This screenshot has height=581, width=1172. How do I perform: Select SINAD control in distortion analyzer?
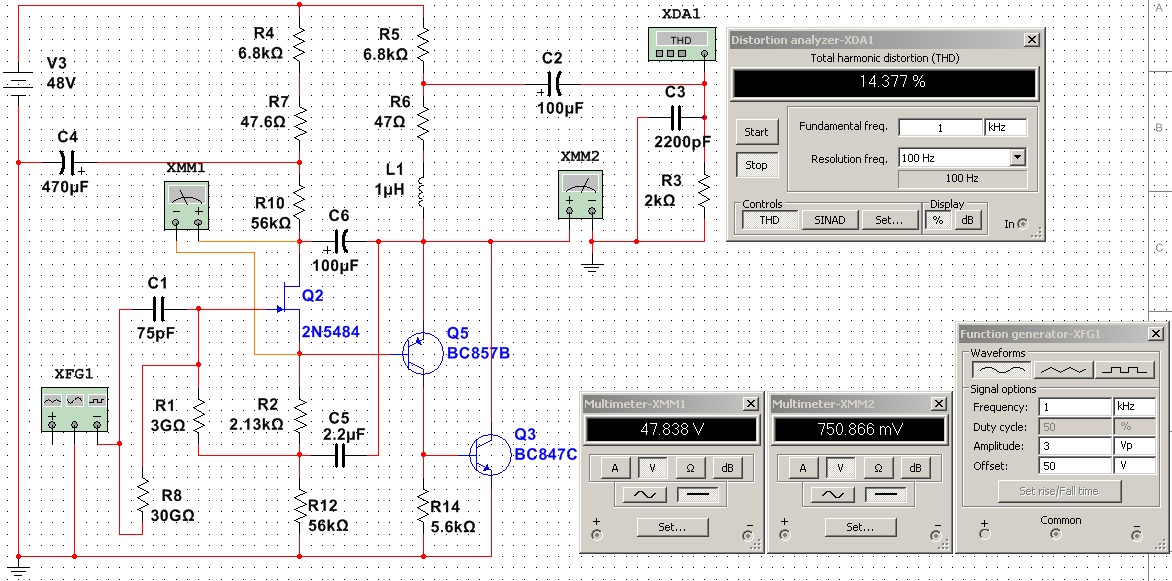coord(830,220)
